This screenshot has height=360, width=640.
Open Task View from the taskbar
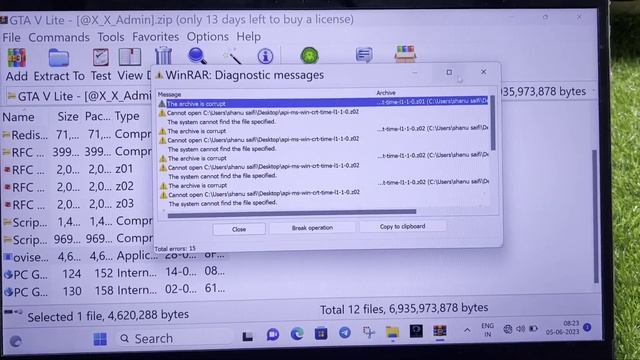tap(247, 337)
